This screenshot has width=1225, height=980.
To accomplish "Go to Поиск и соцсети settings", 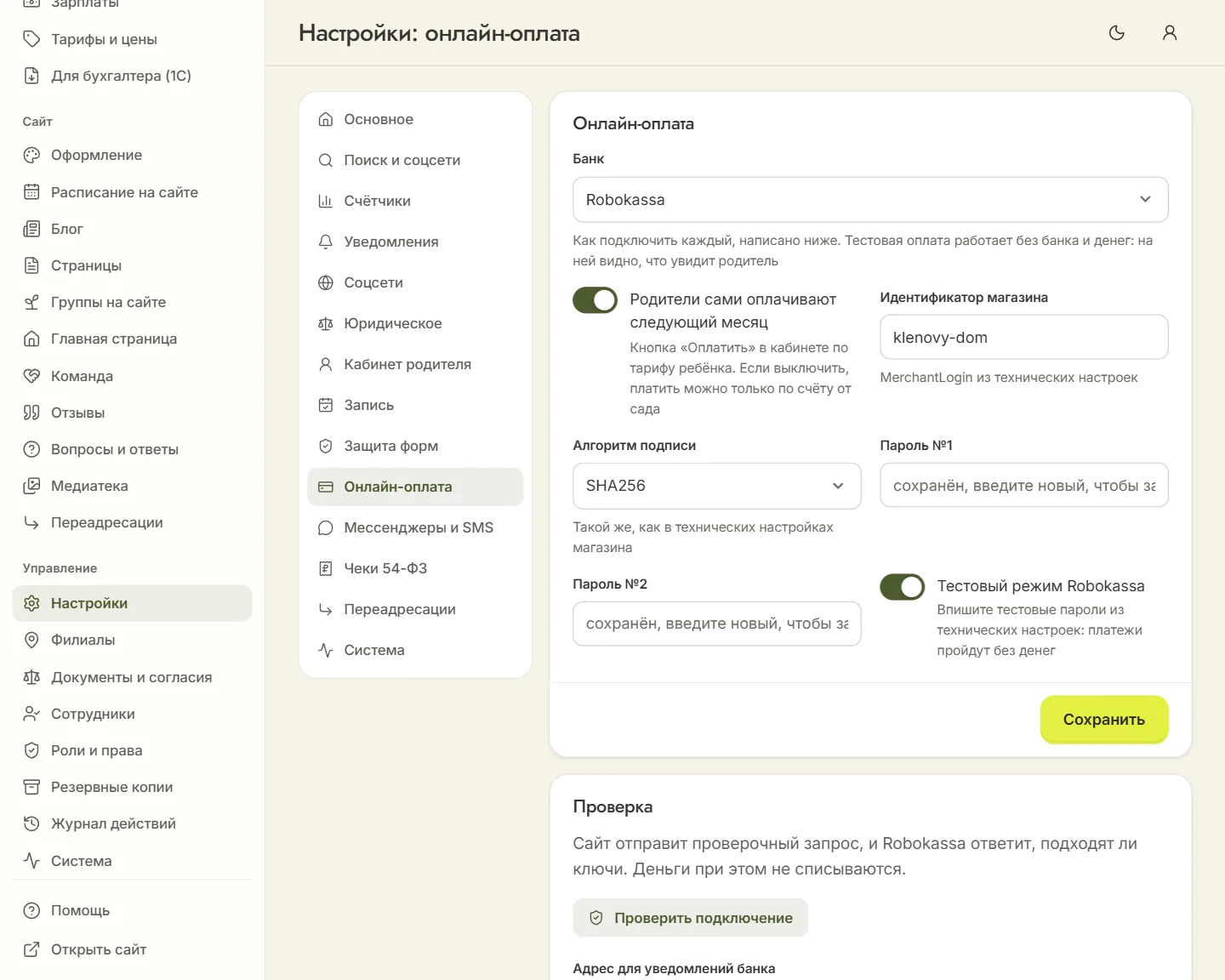I will 415,160.
